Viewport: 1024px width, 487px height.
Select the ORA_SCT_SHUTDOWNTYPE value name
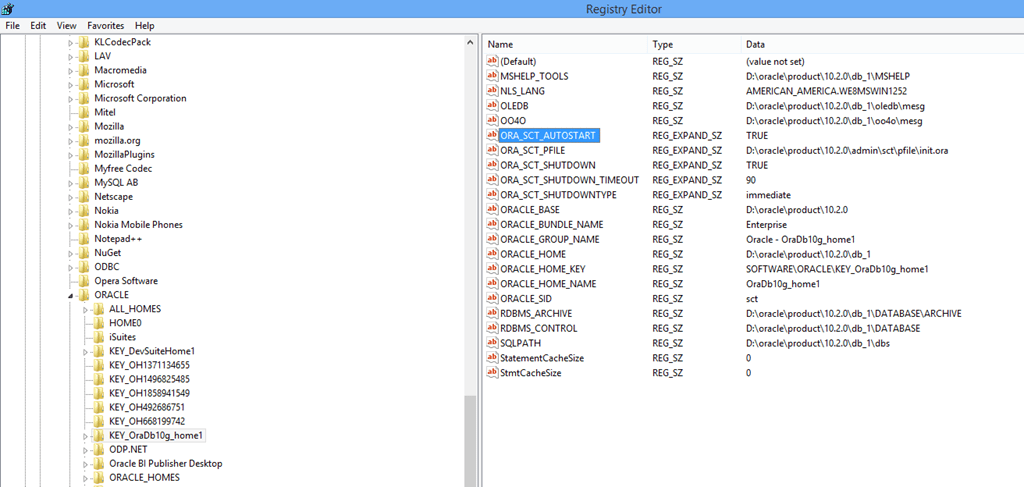(558, 195)
